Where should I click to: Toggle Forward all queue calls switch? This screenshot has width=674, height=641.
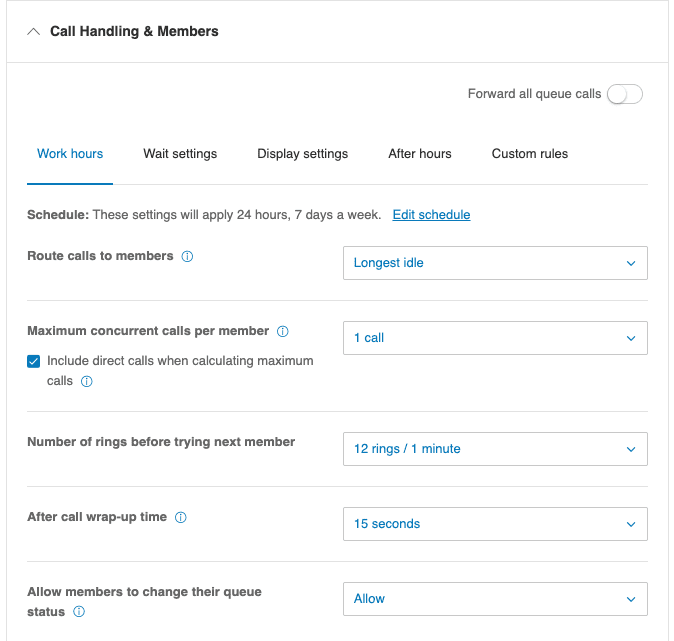coord(624,94)
